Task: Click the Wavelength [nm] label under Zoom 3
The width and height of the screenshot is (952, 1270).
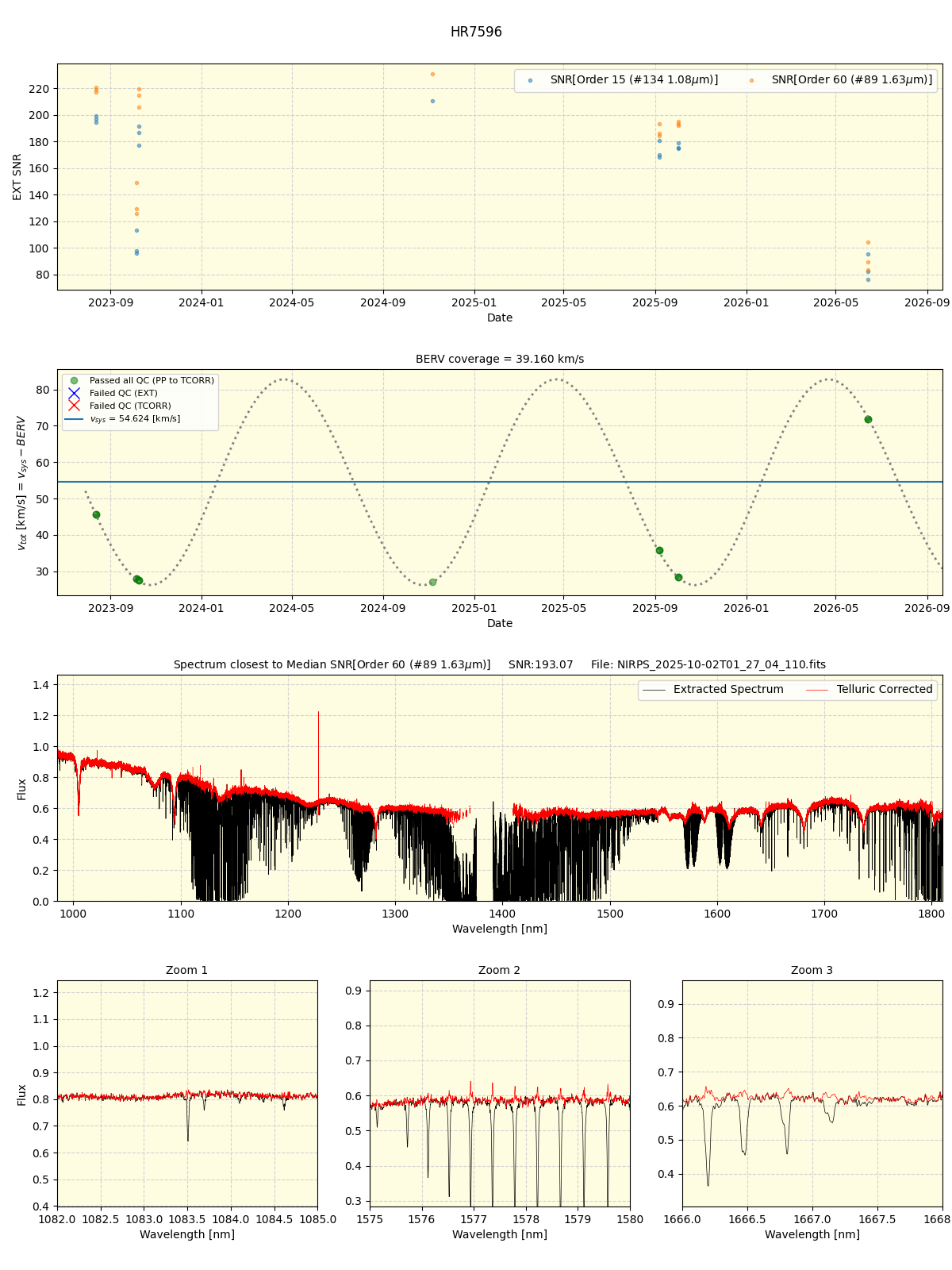Action: coord(812,1234)
